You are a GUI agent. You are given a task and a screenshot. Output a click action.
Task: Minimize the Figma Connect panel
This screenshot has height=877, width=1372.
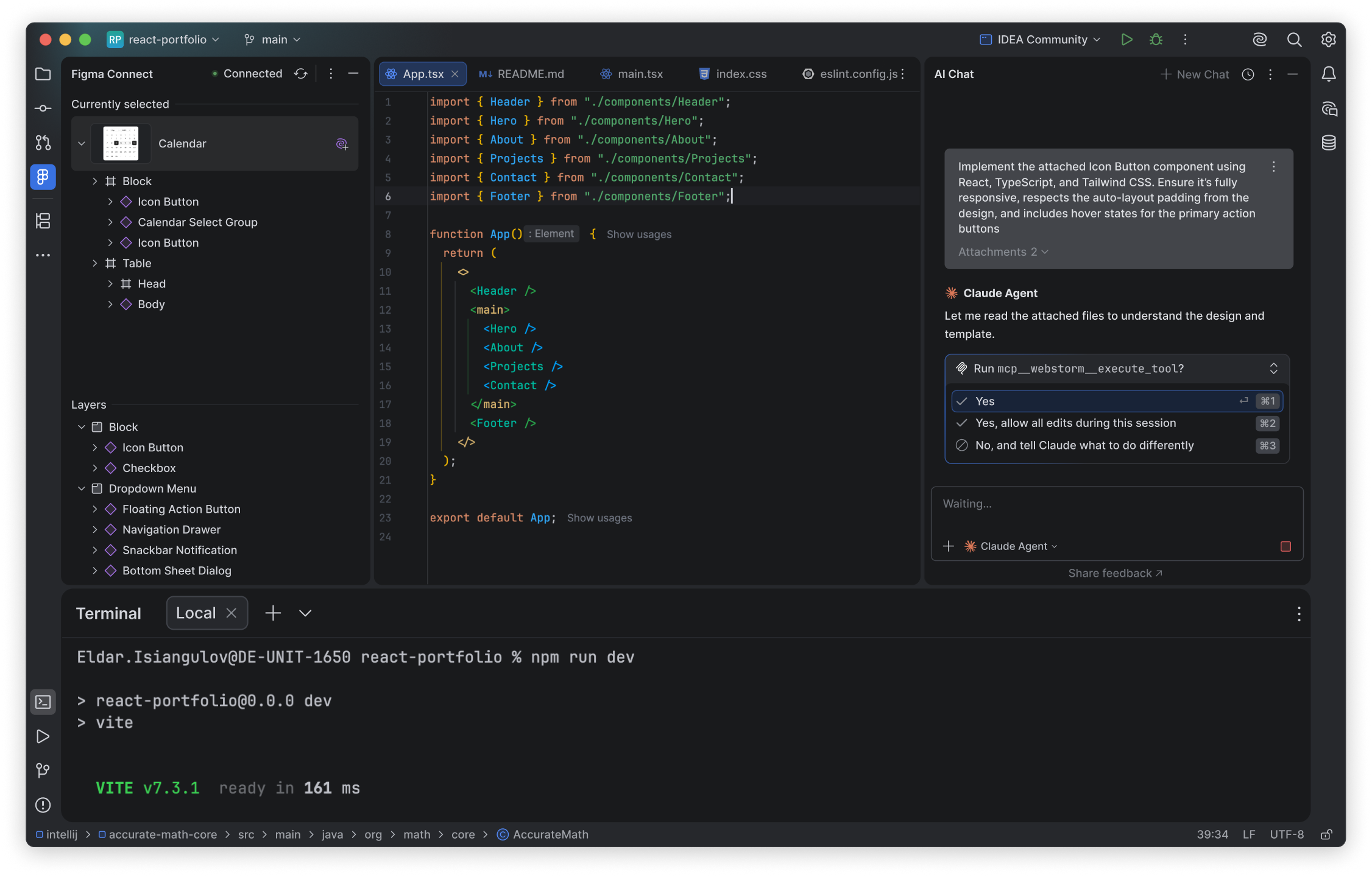click(x=353, y=74)
